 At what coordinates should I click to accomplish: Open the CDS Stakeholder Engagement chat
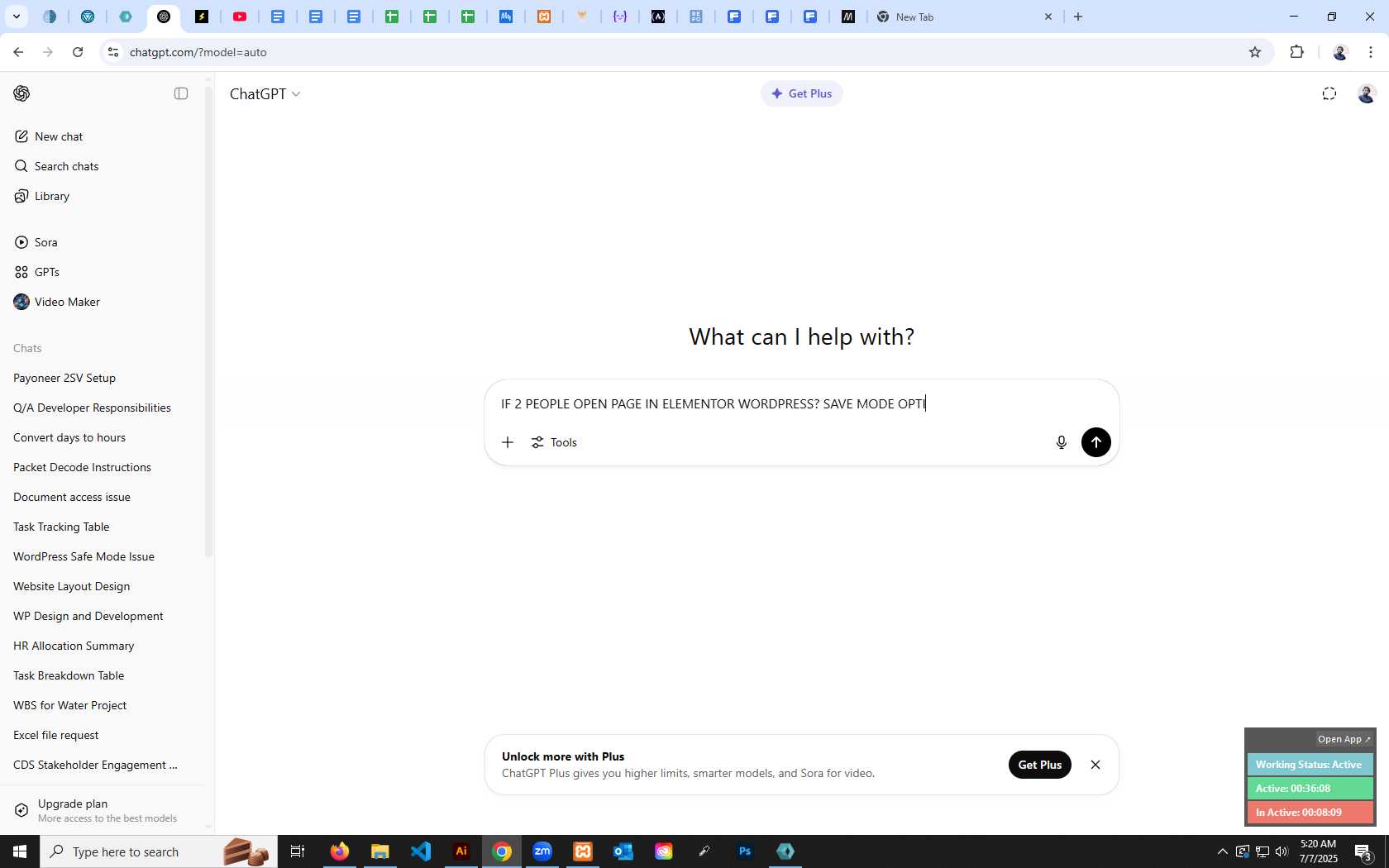103,765
